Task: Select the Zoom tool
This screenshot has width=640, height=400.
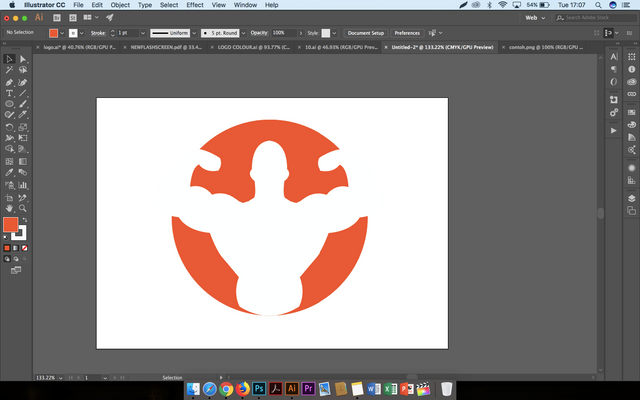Action: click(x=23, y=209)
